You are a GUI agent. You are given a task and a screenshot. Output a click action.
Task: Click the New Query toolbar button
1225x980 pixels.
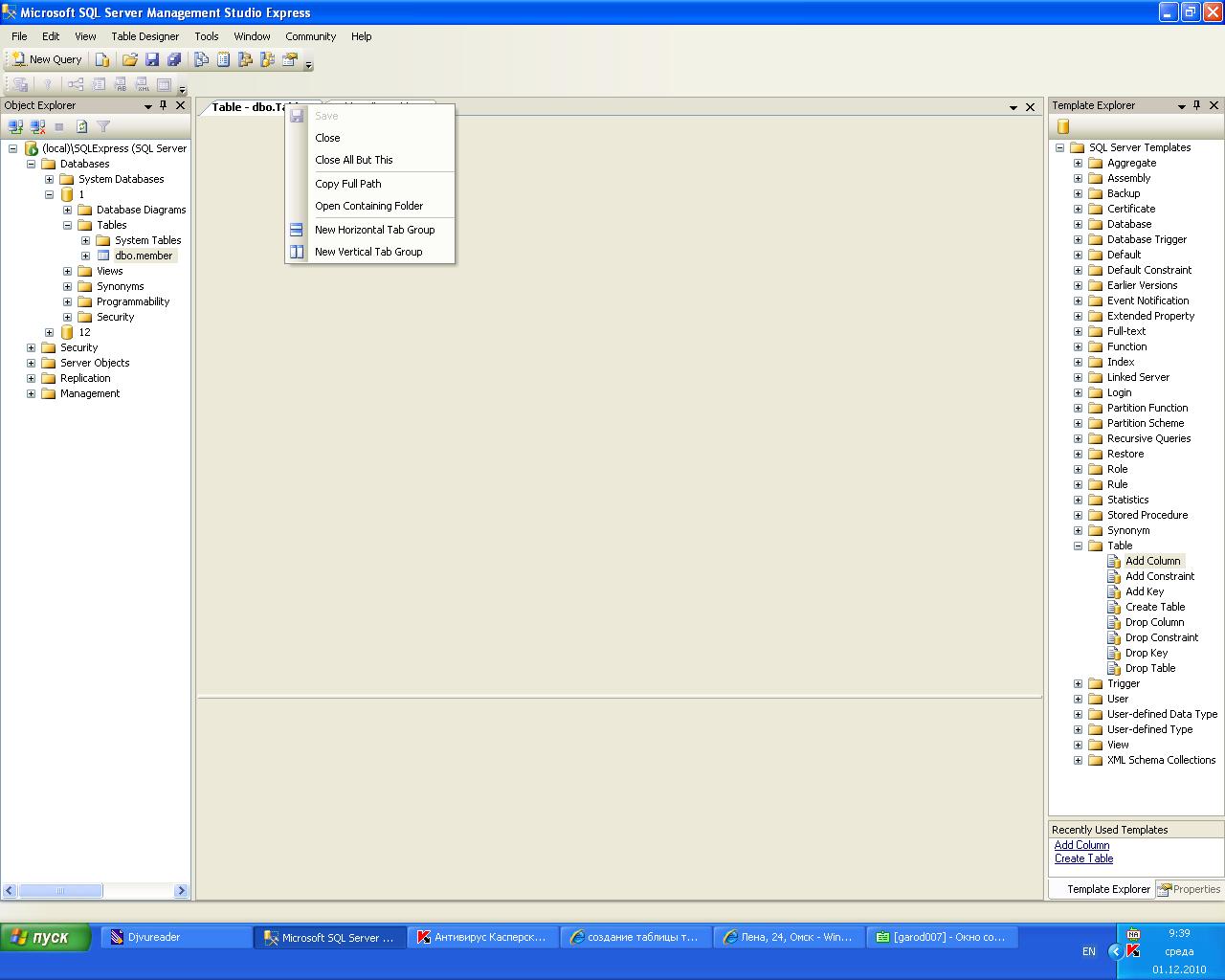coord(47,59)
